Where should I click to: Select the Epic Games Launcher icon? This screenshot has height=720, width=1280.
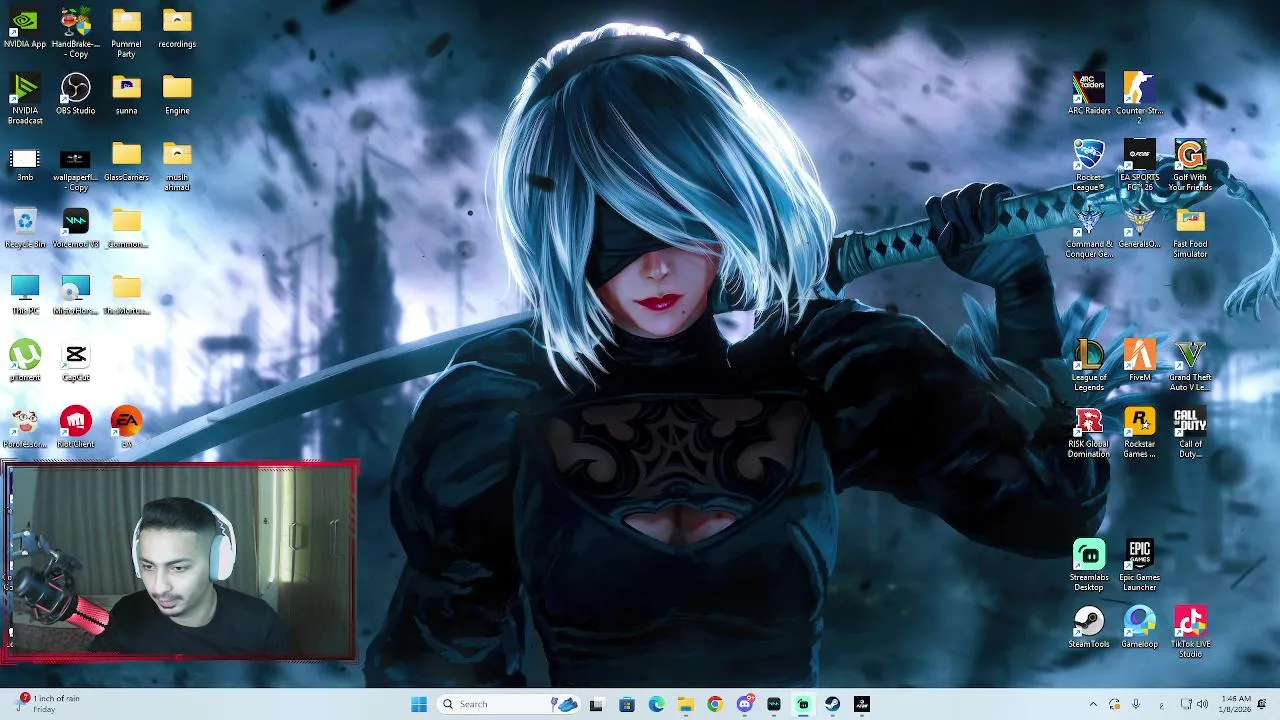pyautogui.click(x=1139, y=566)
